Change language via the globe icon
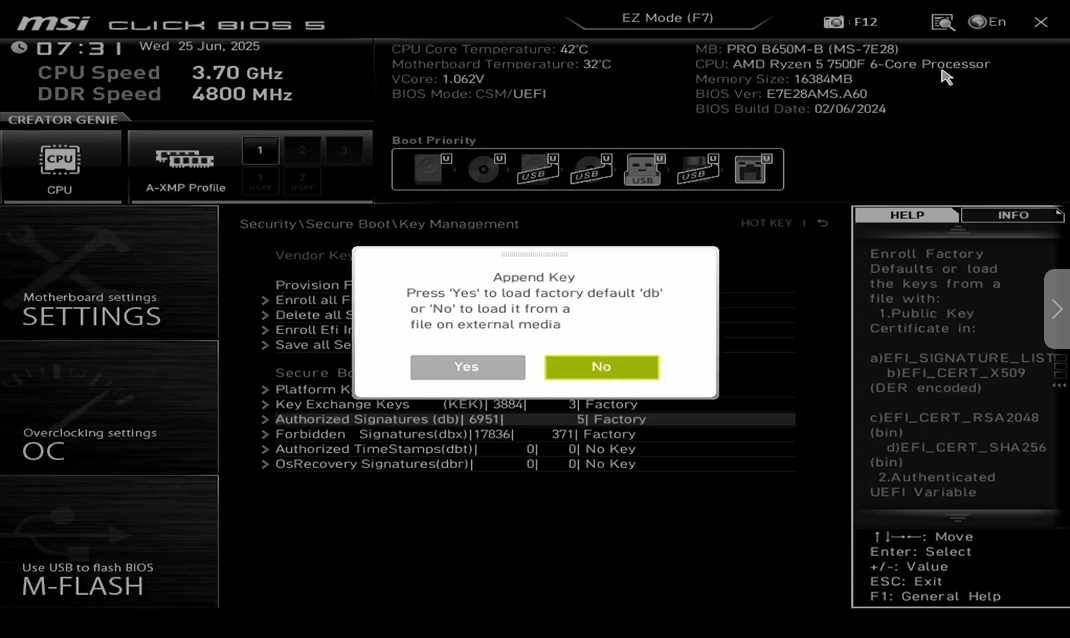1070x638 pixels. point(977,22)
